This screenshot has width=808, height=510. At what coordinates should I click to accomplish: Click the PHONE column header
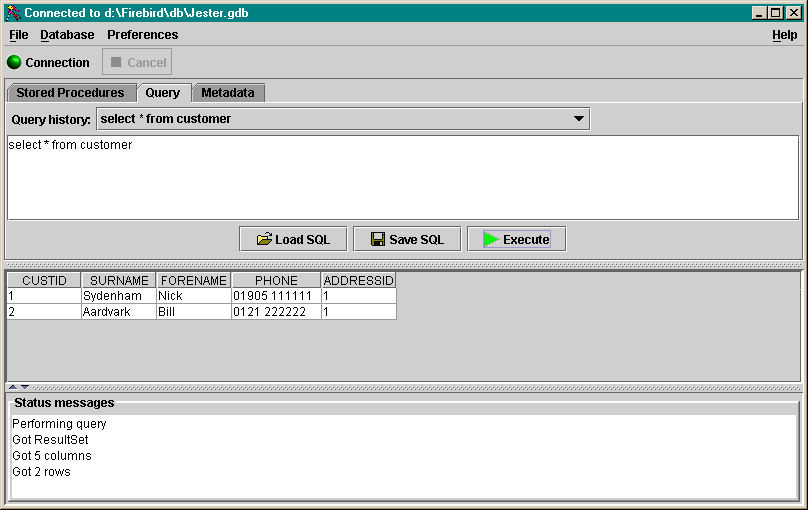click(x=276, y=281)
